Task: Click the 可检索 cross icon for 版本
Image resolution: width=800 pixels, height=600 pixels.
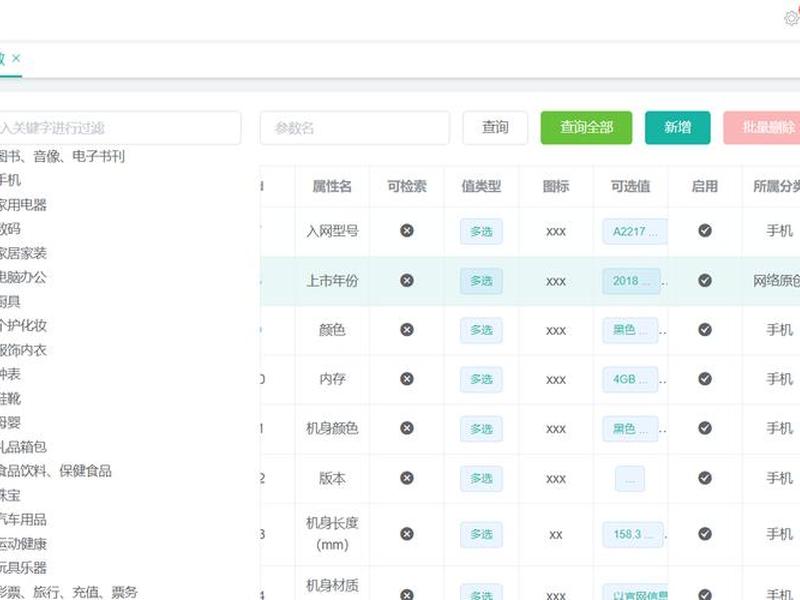Action: [407, 478]
